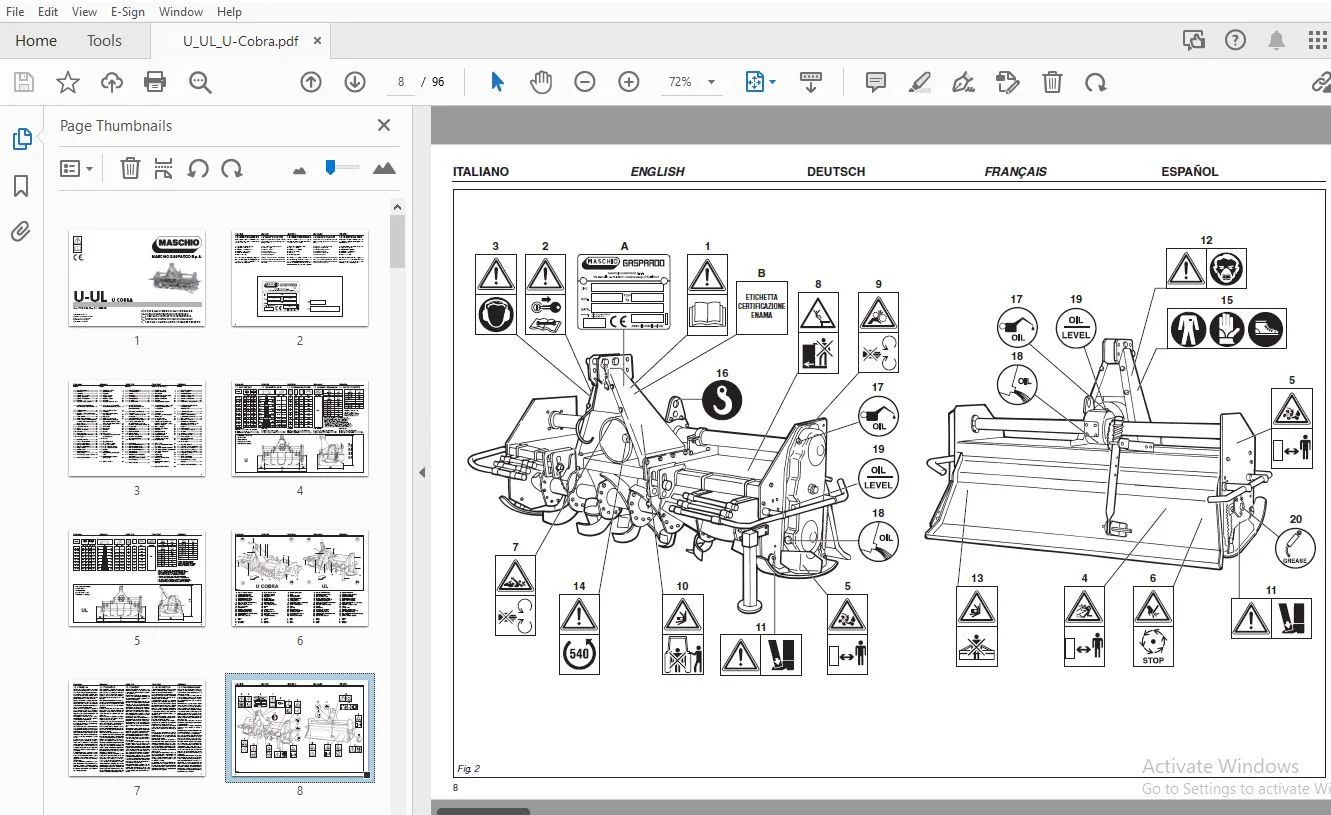Zoom in with the plus button

coord(629,82)
